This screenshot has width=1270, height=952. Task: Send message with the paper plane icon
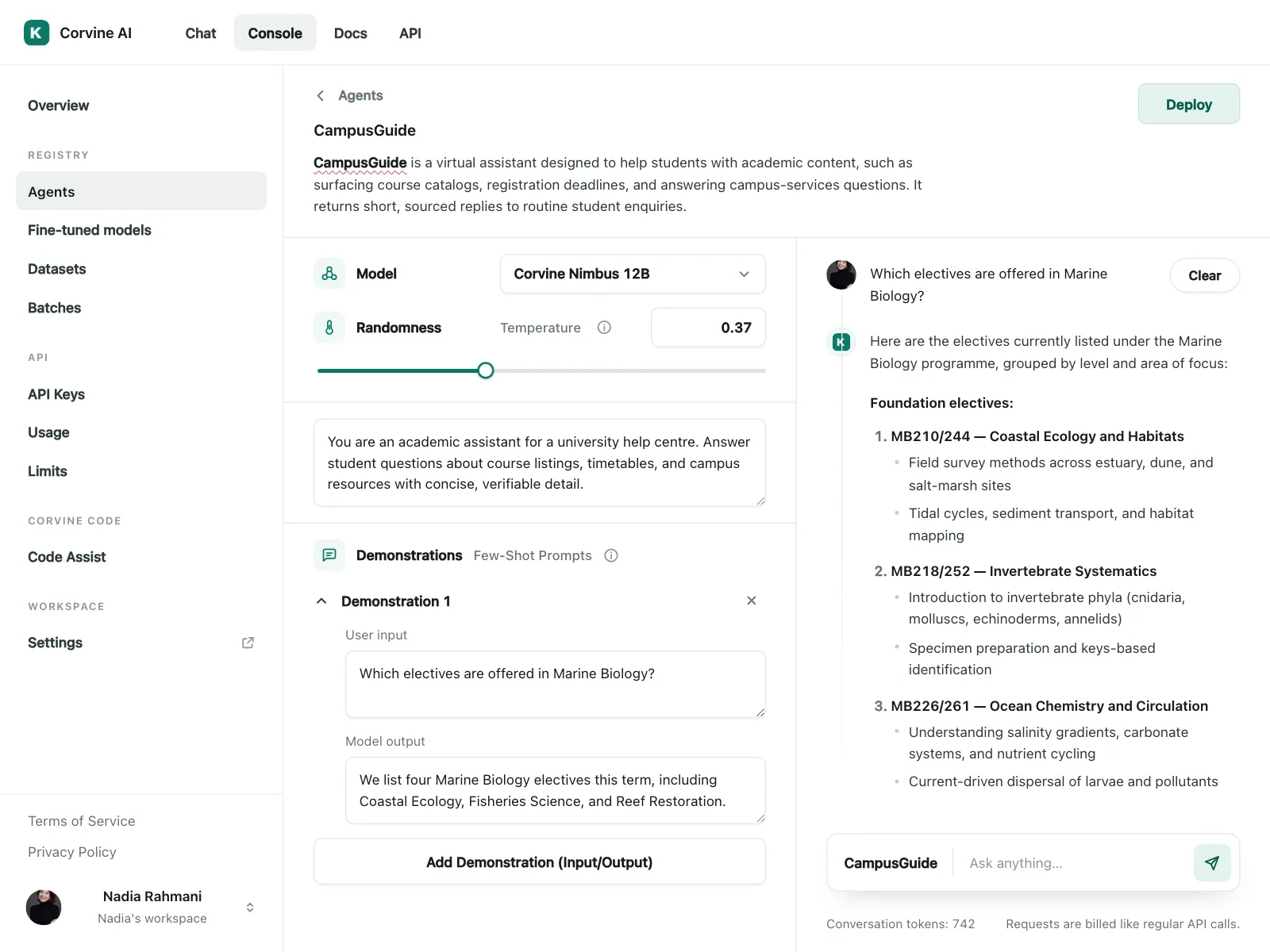pyautogui.click(x=1212, y=862)
